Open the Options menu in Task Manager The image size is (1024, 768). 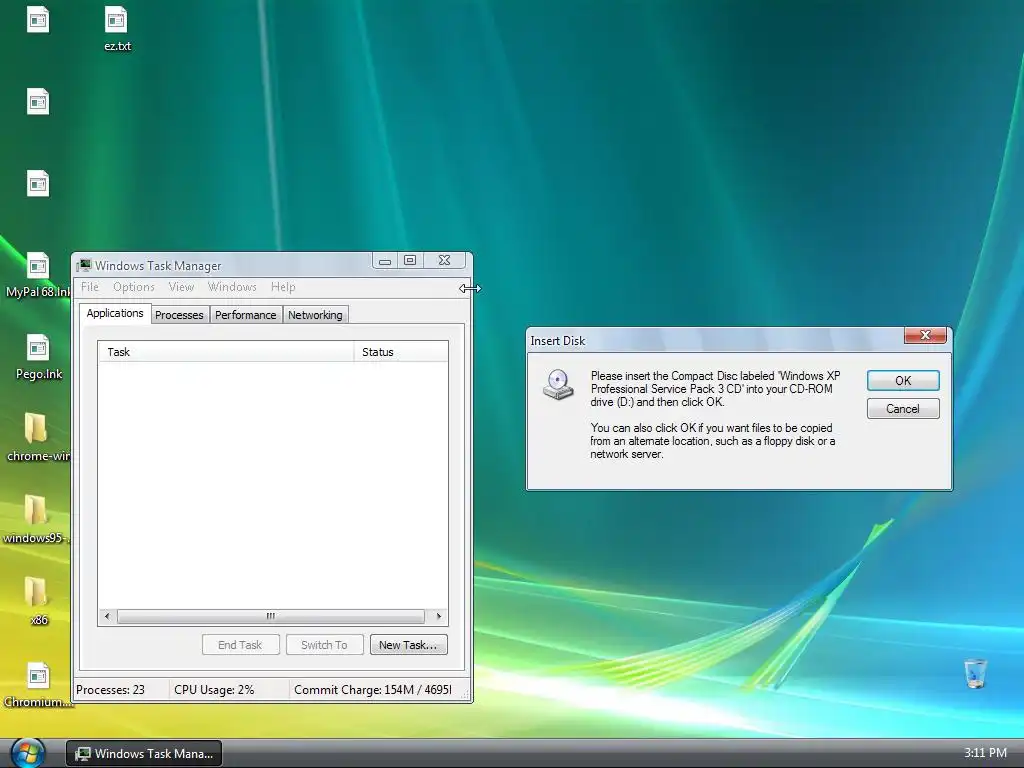coord(134,287)
